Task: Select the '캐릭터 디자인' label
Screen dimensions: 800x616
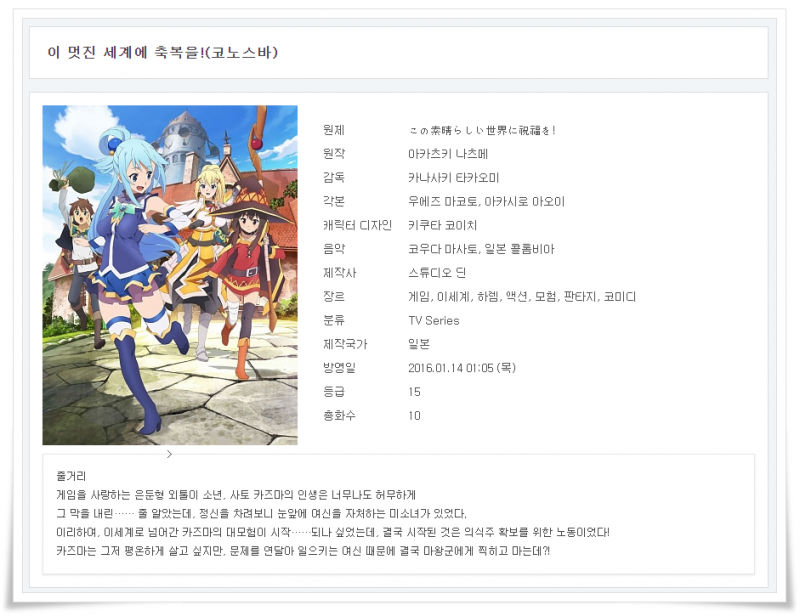Action: [x=357, y=225]
